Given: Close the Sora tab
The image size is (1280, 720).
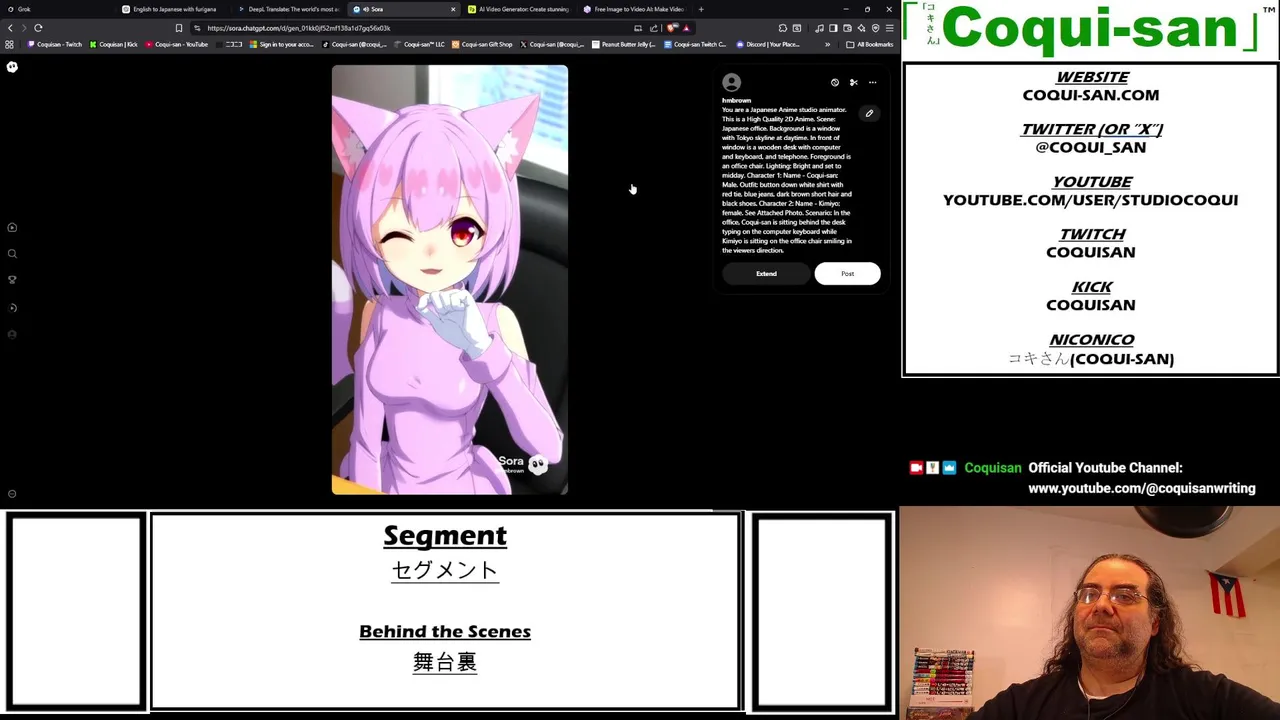Looking at the screenshot, I should pyautogui.click(x=453, y=9).
